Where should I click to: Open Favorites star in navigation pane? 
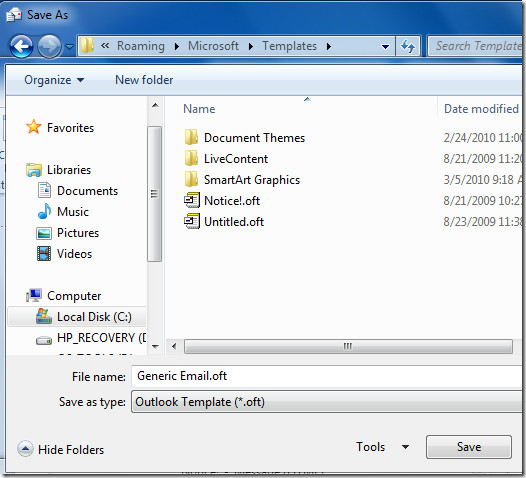34,127
